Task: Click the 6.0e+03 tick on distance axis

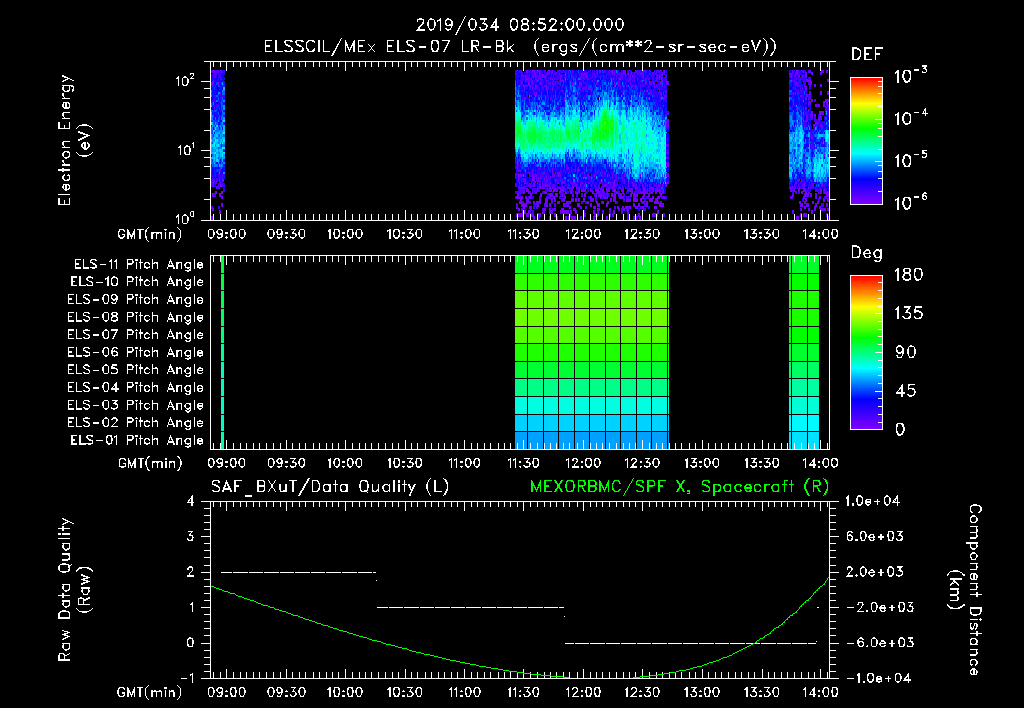Action: click(875, 536)
